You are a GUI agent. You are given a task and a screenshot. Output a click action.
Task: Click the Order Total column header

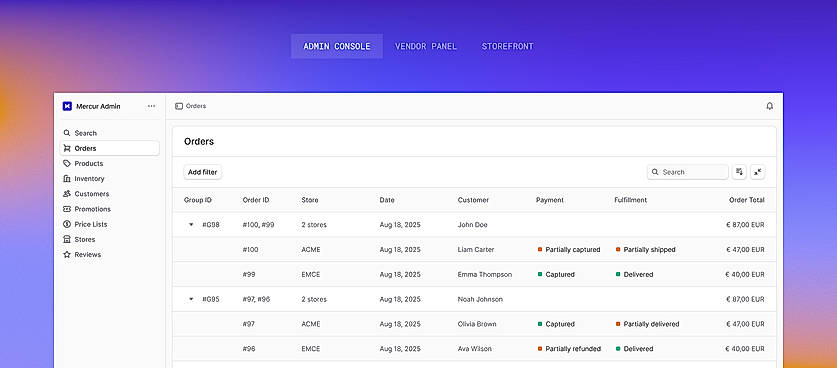pyautogui.click(x=747, y=200)
